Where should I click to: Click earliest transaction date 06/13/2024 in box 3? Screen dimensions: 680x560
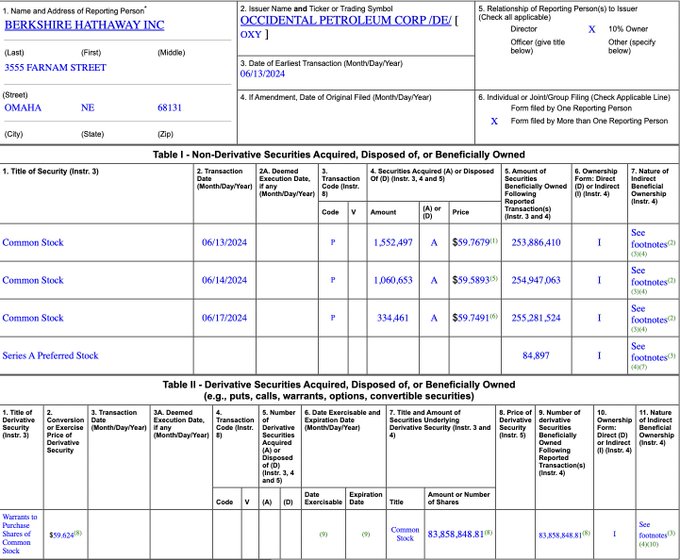tap(262, 74)
